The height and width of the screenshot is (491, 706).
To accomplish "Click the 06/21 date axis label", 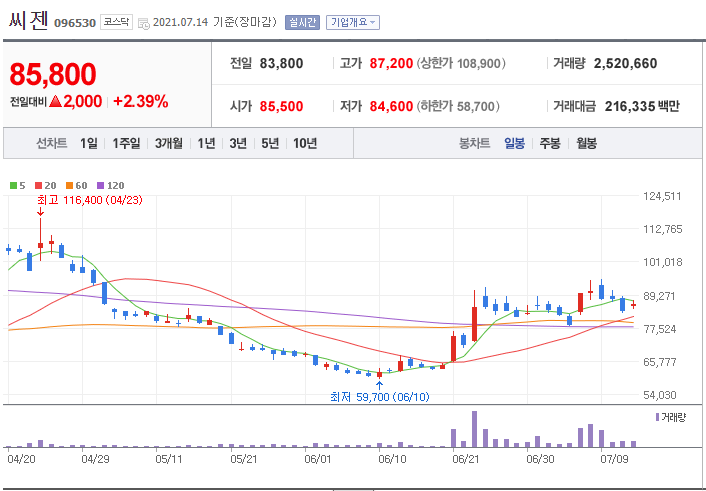I will (x=466, y=459).
